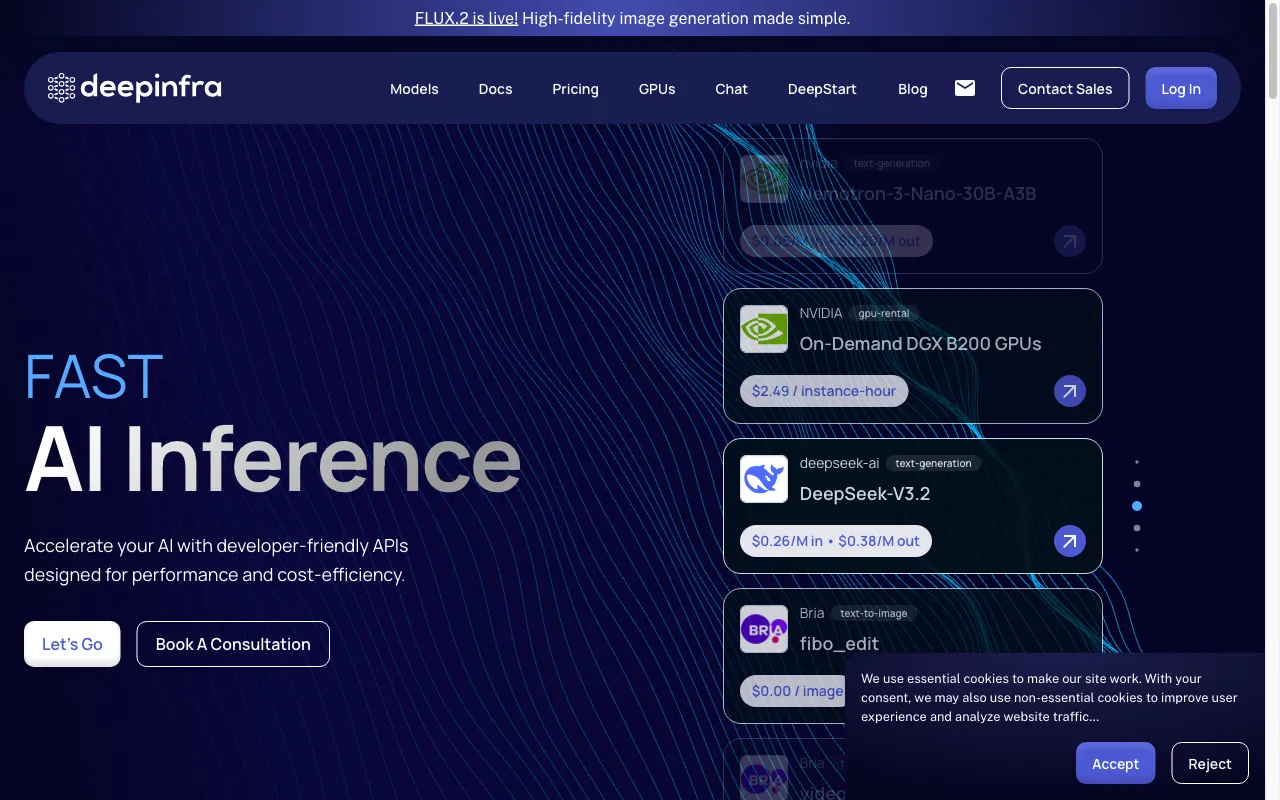The height and width of the screenshot is (800, 1280).
Task: Click the text-to-image tag on Bria card
Action: (x=874, y=613)
